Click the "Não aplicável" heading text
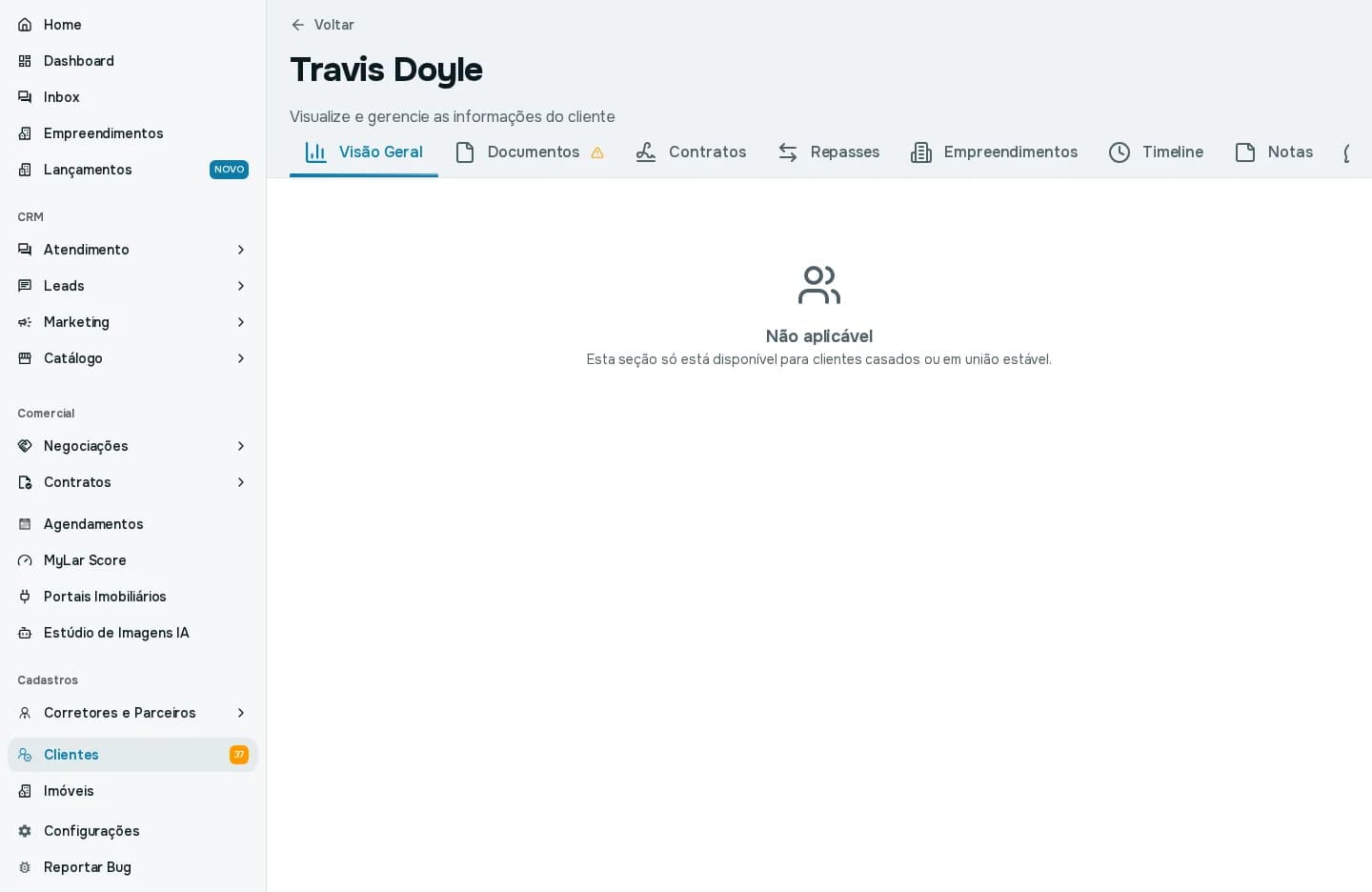Screen dimensions: 1372x892 click(x=819, y=336)
